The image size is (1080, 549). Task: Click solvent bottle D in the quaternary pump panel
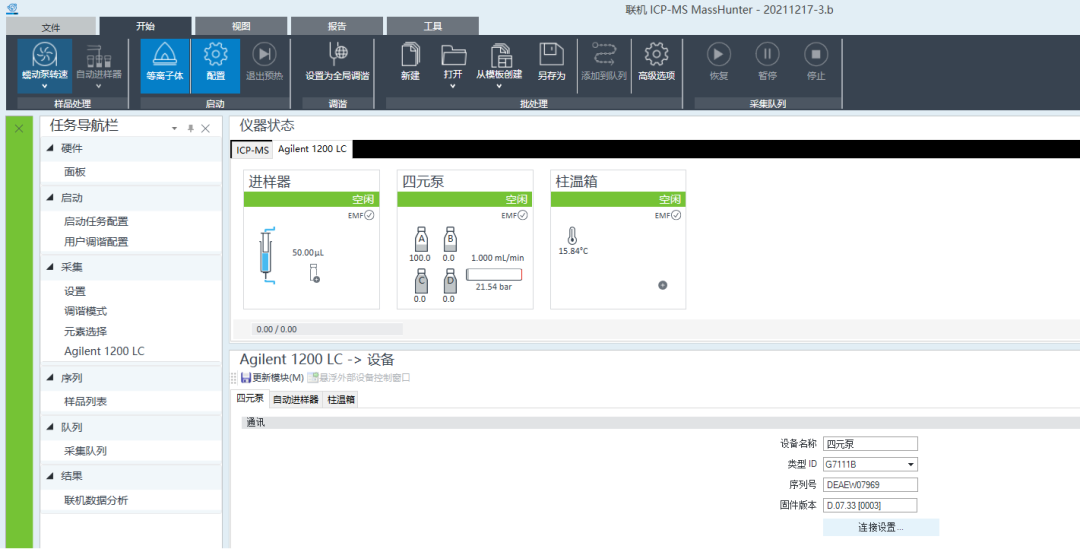[x=450, y=281]
